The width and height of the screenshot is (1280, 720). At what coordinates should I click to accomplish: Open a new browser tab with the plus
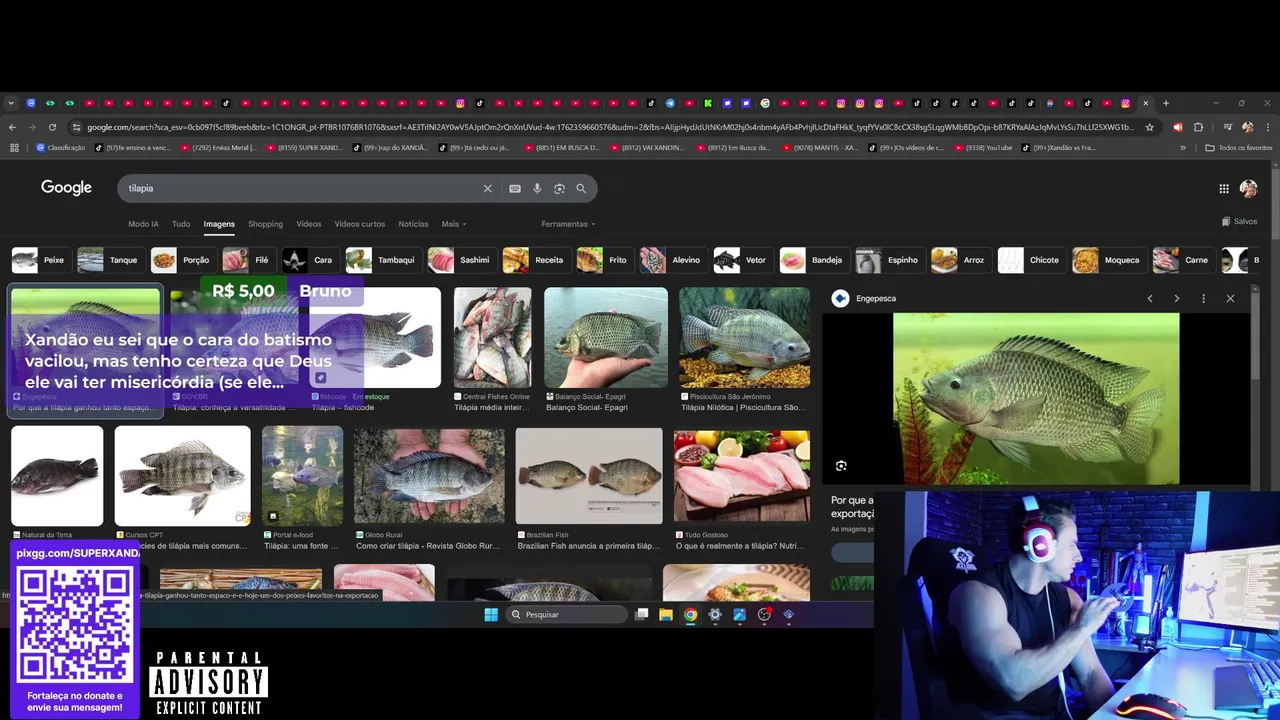click(x=1166, y=103)
